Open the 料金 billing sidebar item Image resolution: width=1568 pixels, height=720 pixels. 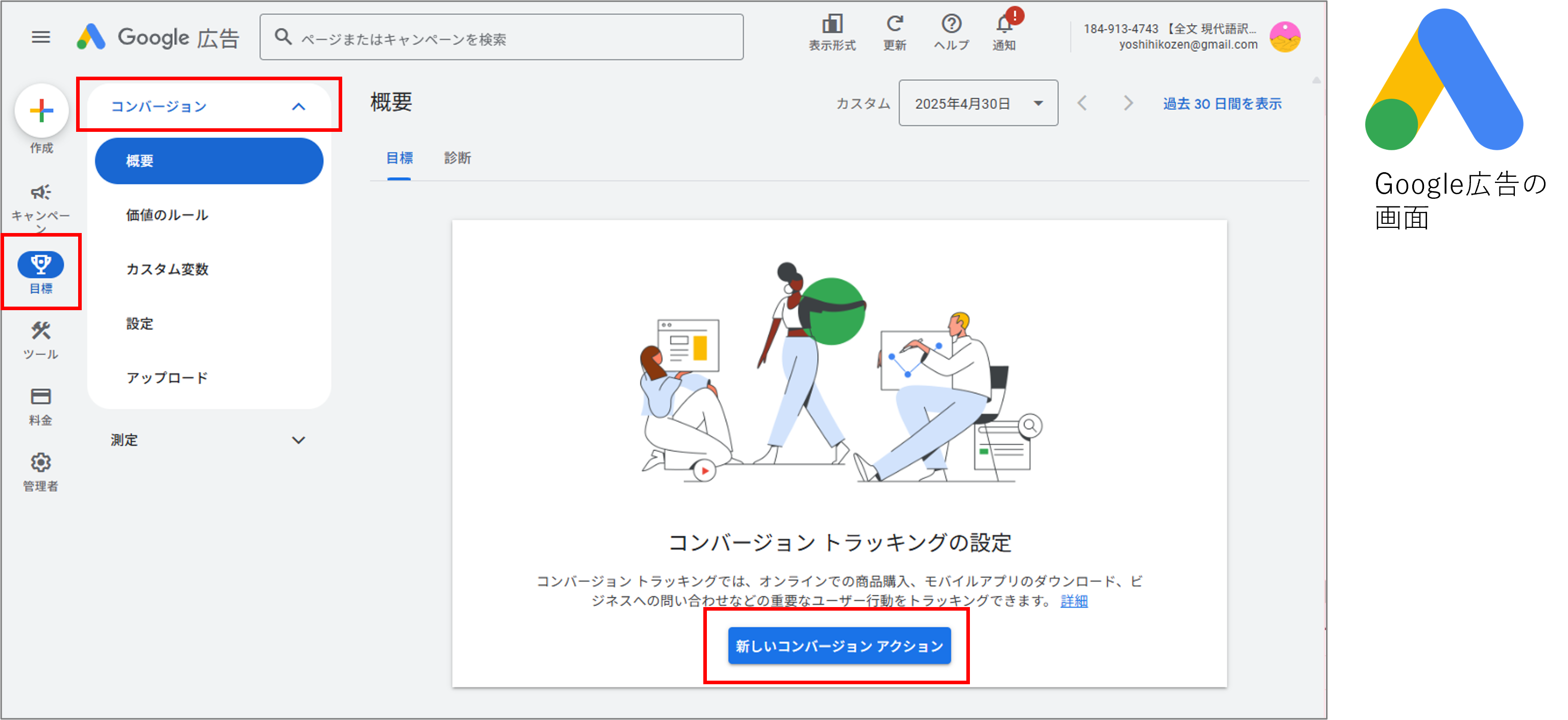tap(41, 406)
